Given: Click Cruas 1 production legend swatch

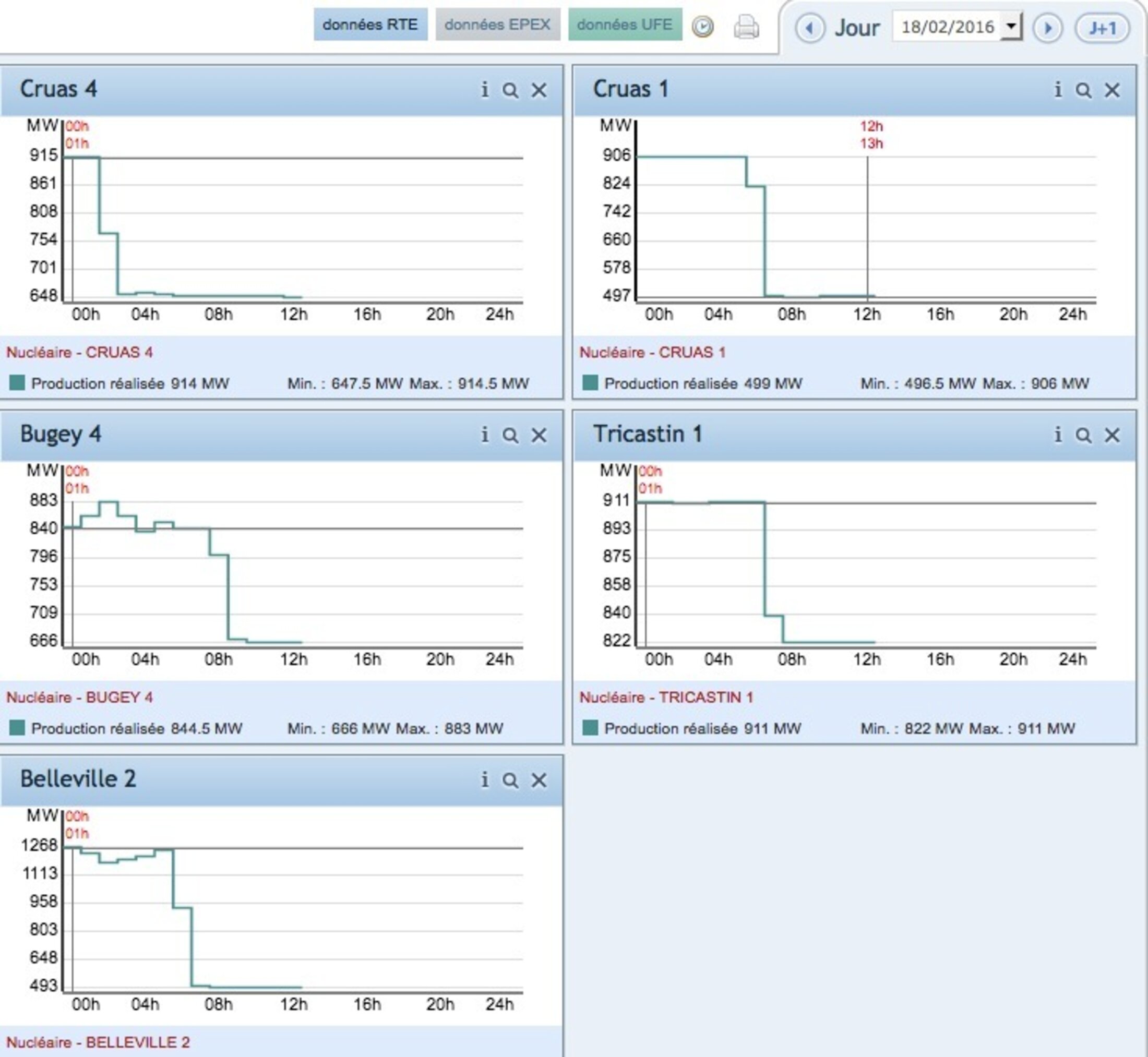Looking at the screenshot, I should [x=590, y=382].
